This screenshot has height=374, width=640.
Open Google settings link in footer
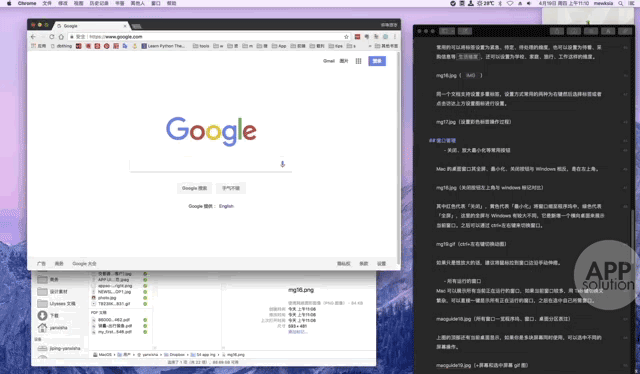point(381,264)
